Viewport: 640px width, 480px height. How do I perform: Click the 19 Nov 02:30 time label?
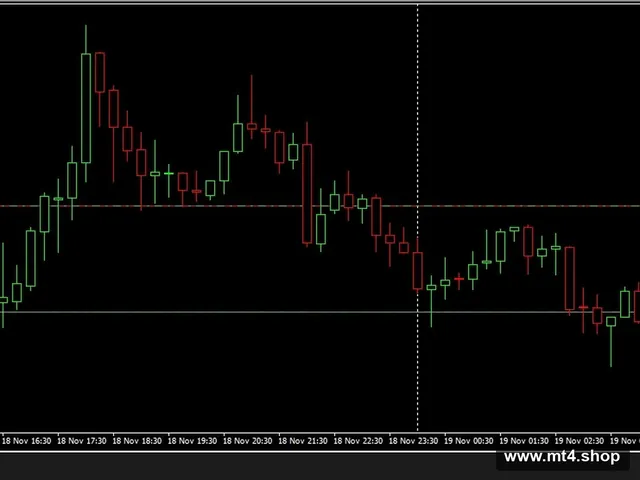(x=579, y=441)
